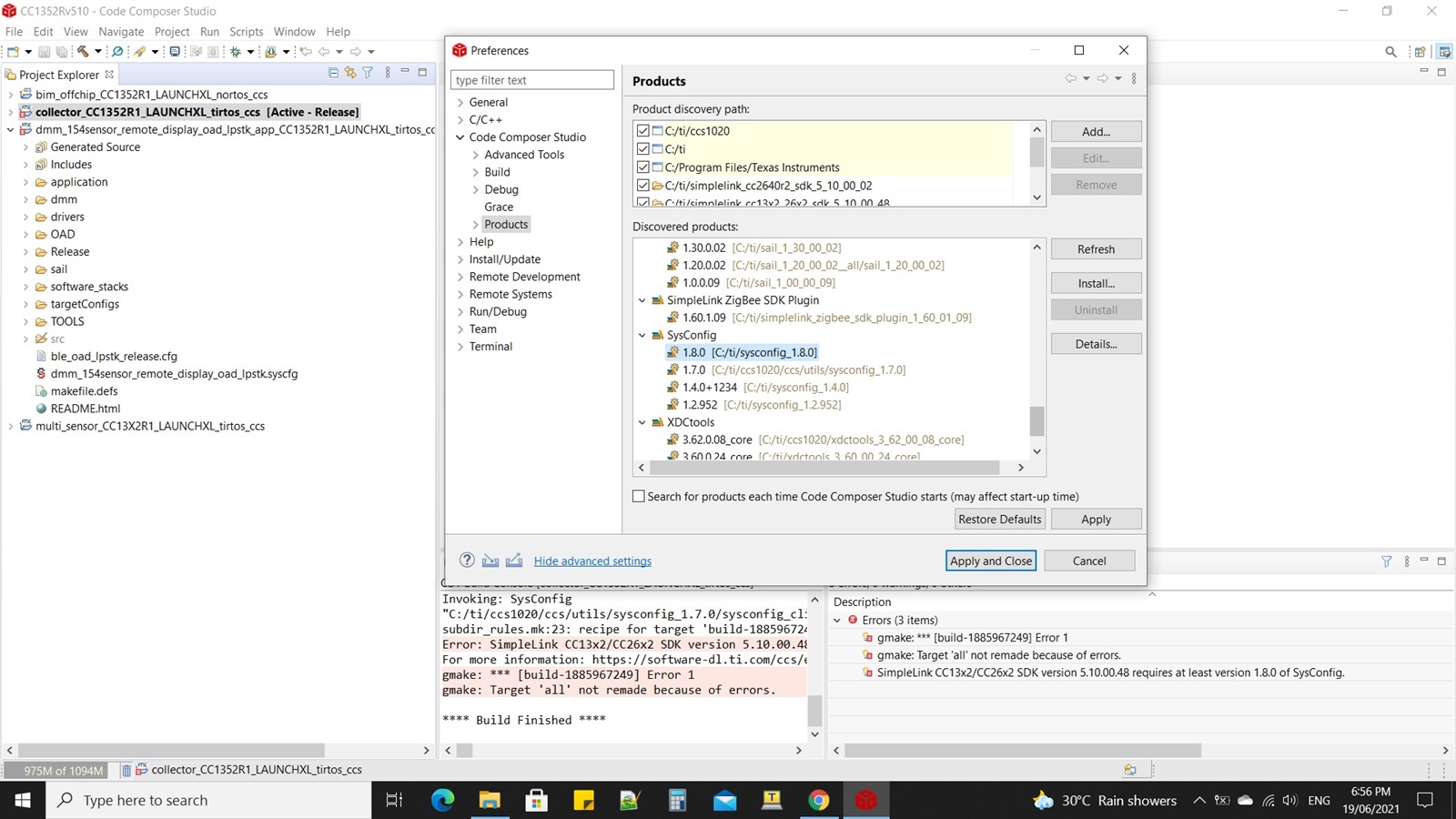The width and height of the screenshot is (1456, 819).
Task: Click the Cancel button in Preferences
Action: tap(1089, 561)
